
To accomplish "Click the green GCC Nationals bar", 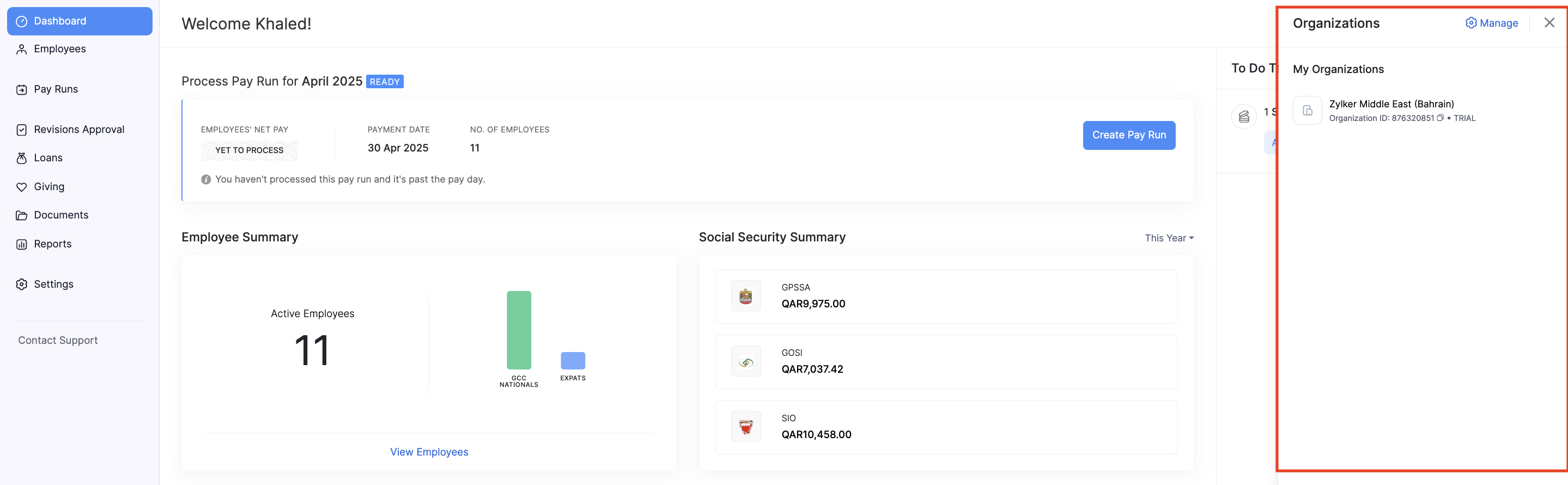I will (519, 330).
